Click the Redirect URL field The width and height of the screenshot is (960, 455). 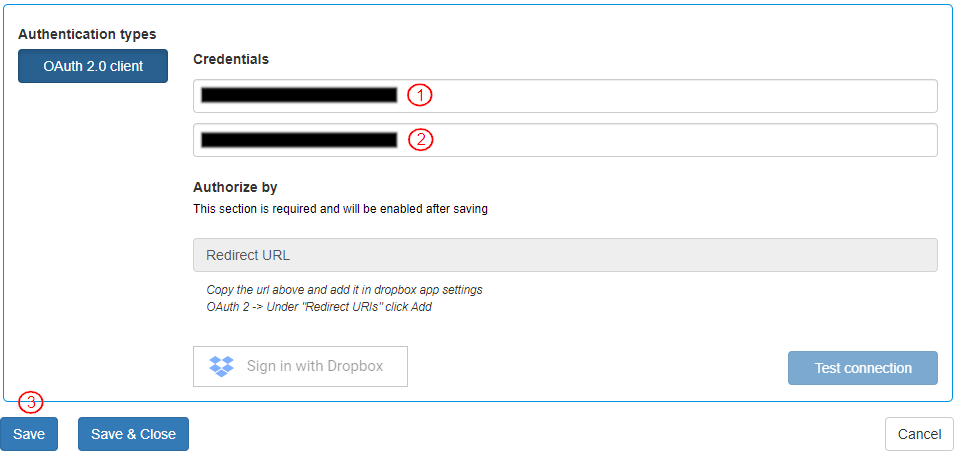565,255
